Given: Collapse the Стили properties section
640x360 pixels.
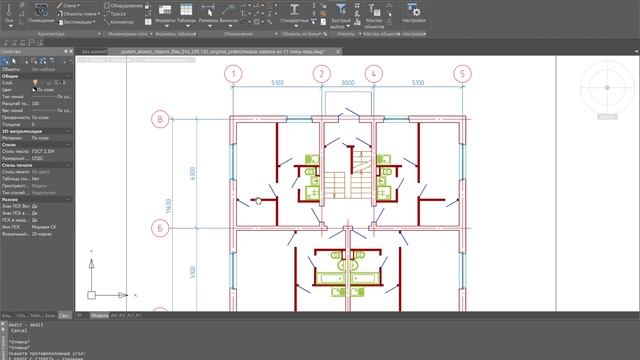Looking at the screenshot, I should pos(68,145).
